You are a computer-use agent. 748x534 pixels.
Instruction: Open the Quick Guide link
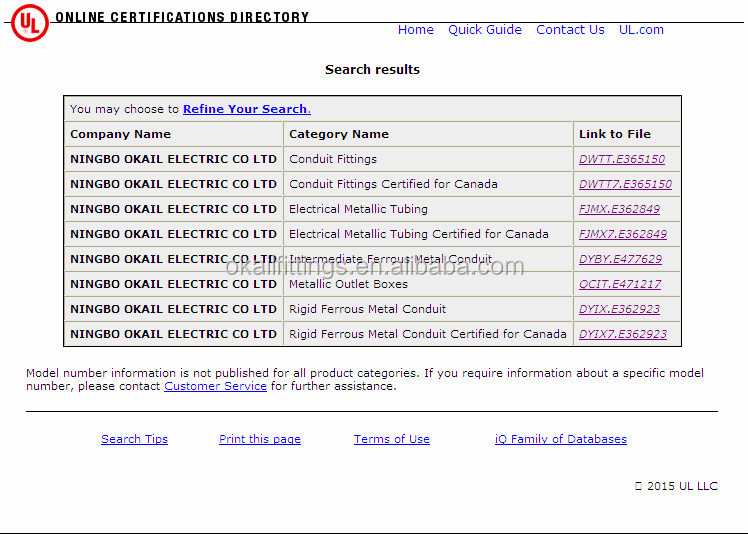(485, 30)
